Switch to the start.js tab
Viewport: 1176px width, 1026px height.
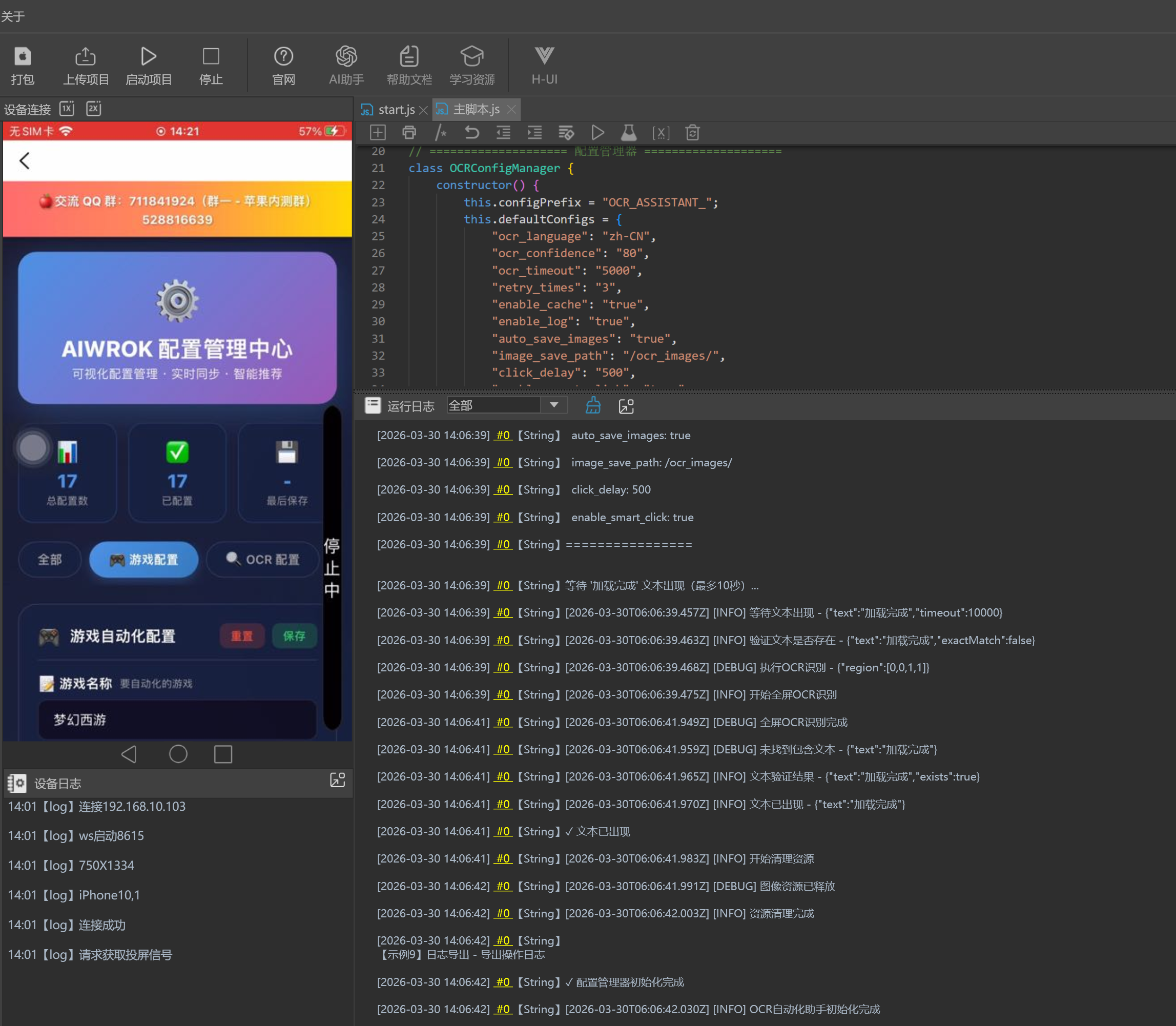[395, 109]
